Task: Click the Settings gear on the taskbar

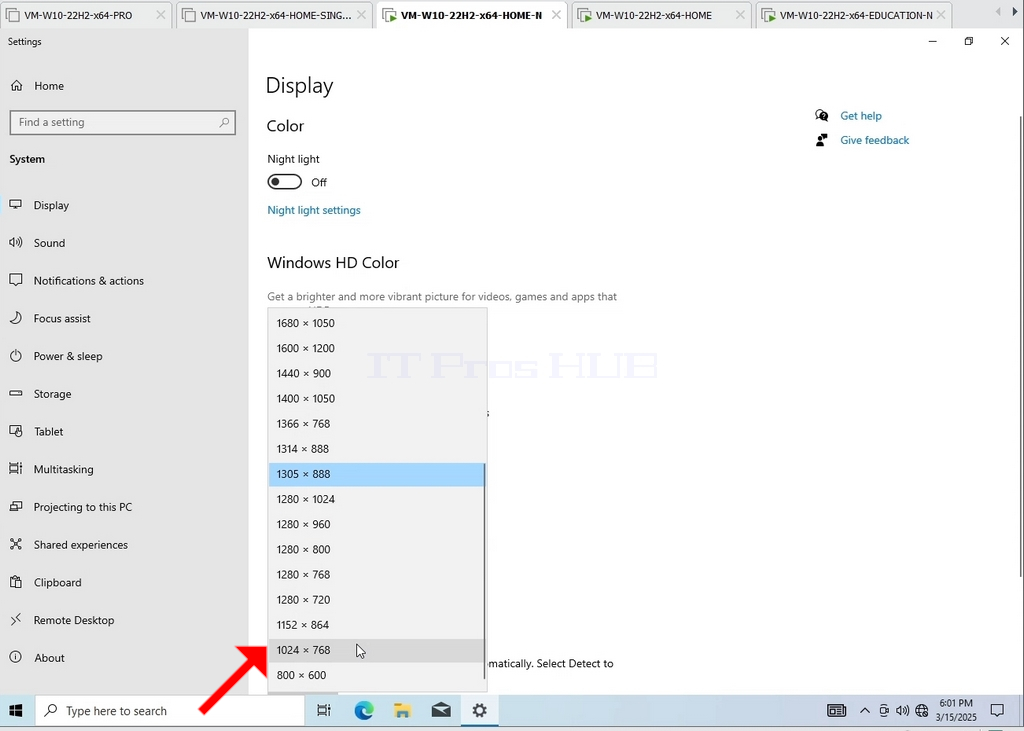Action: [480, 711]
